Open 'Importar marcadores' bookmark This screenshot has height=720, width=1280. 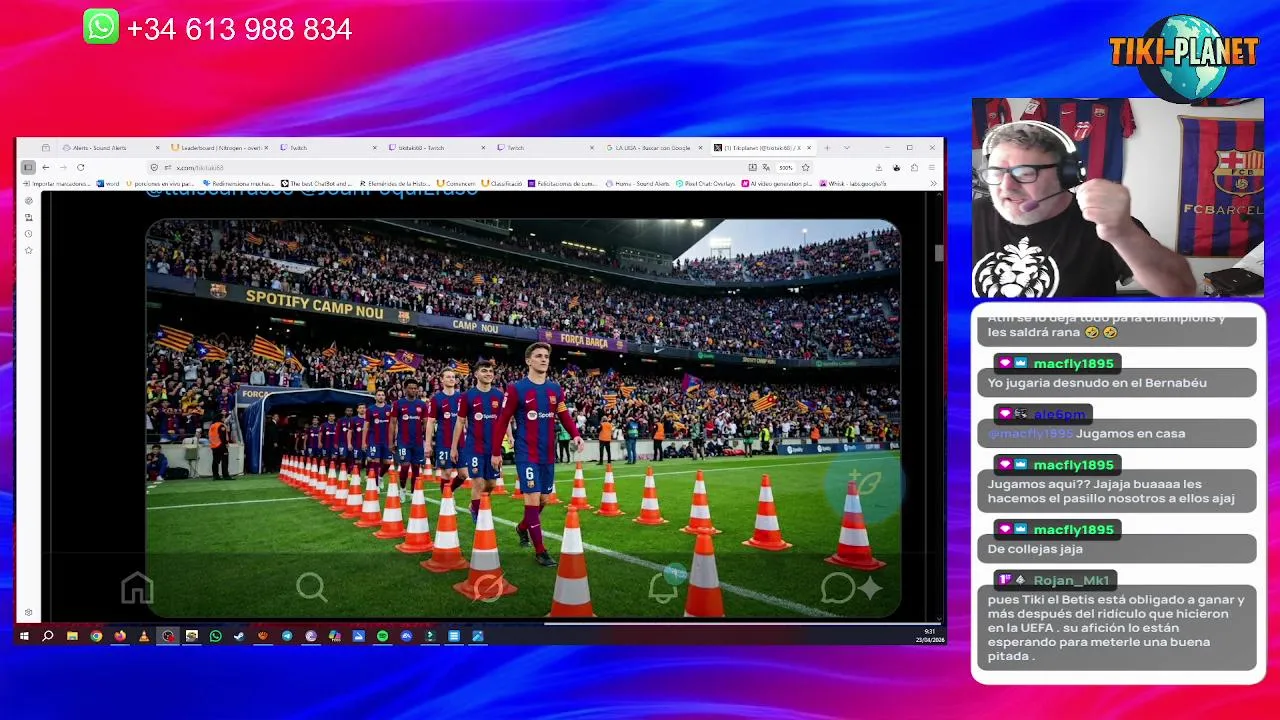pyautogui.click(x=56, y=184)
